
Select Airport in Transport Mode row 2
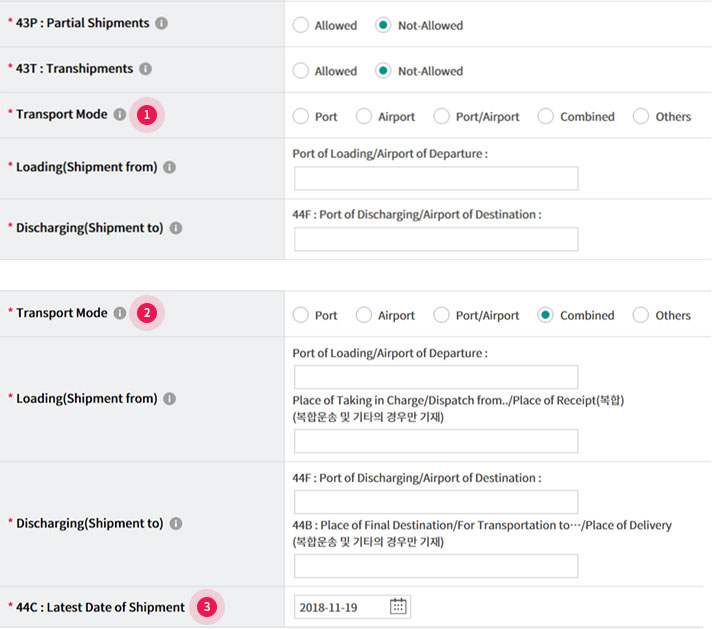(x=364, y=315)
